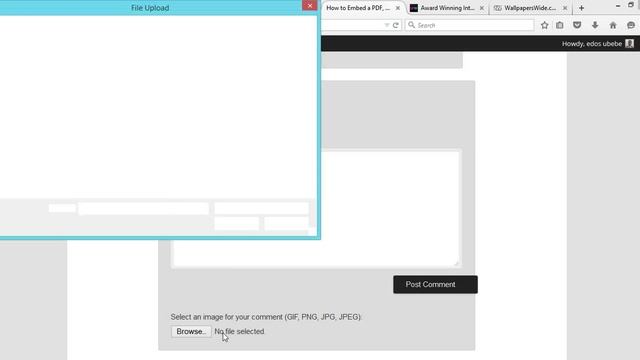Open the address bar history dropdown
Screen dimensions: 640x360
(387, 25)
